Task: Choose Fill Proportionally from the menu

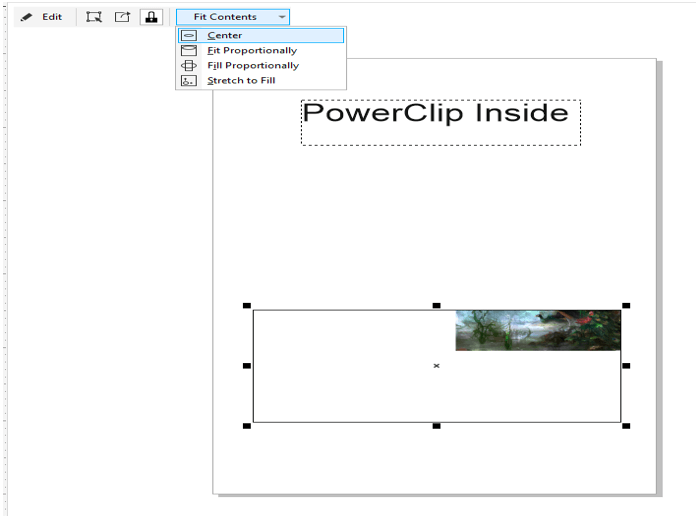Action: click(x=261, y=65)
